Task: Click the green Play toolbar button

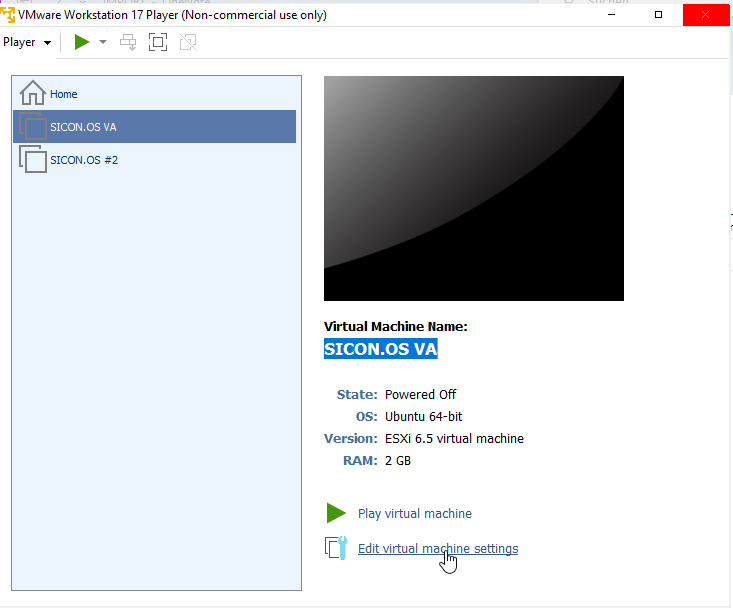Action: [82, 42]
